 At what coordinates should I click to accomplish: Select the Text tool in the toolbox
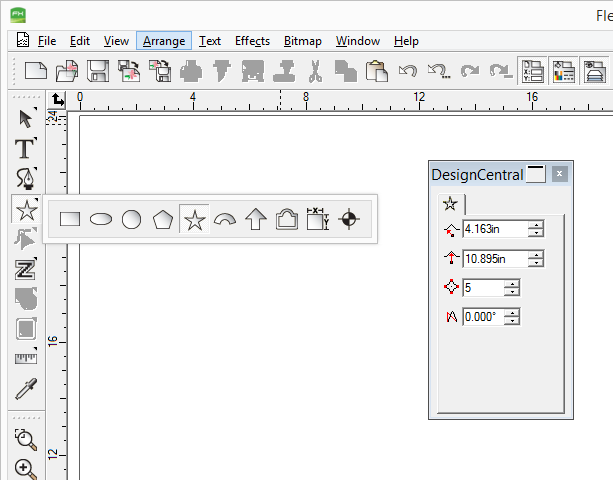[25, 149]
